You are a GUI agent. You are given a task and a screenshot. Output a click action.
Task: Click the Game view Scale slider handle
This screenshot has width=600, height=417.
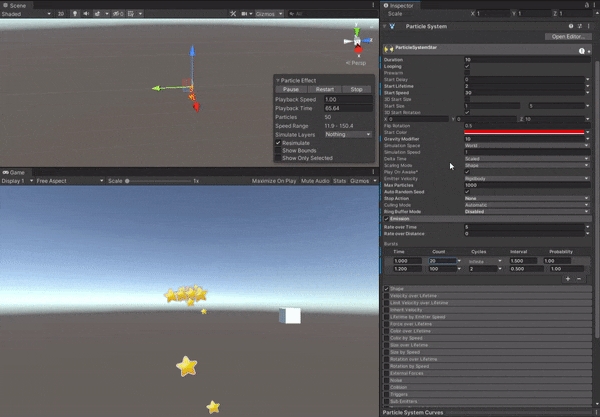tap(127, 181)
